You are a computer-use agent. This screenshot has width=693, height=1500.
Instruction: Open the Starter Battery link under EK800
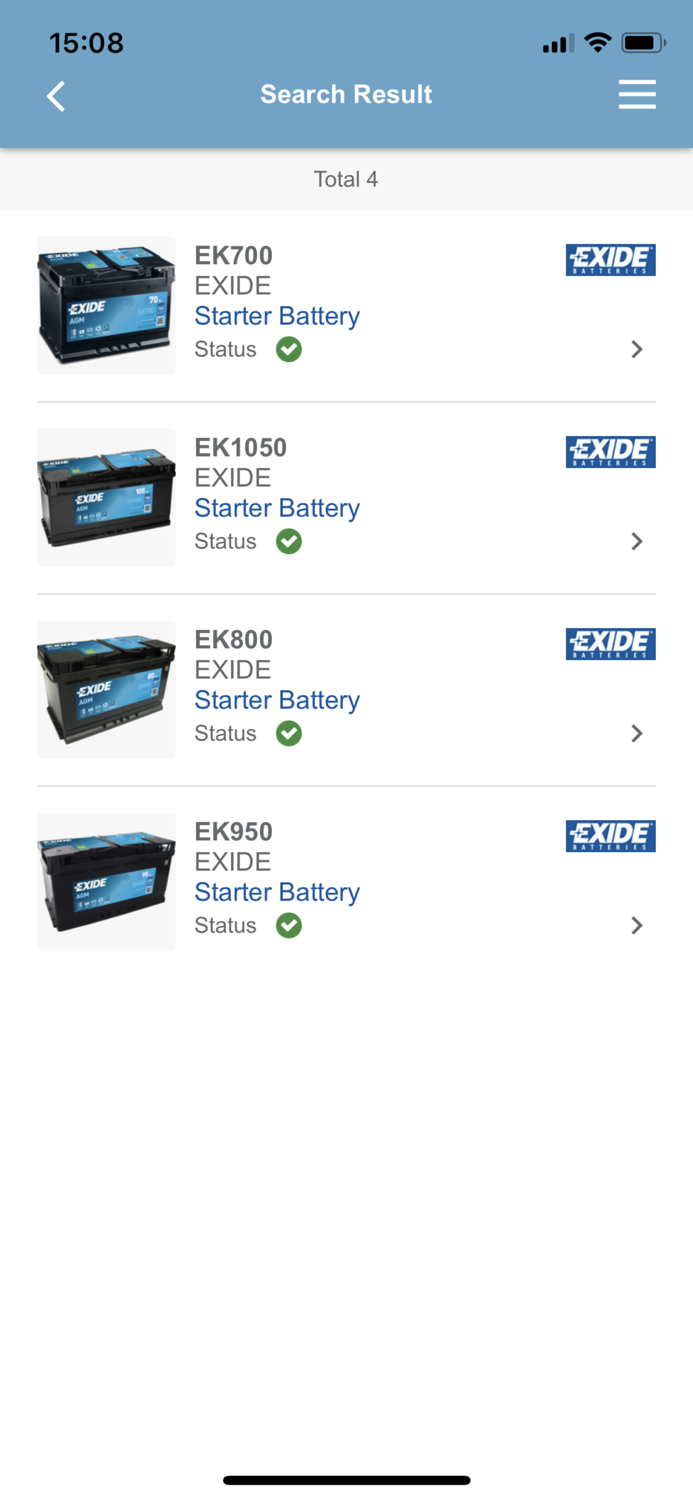pyautogui.click(x=276, y=700)
